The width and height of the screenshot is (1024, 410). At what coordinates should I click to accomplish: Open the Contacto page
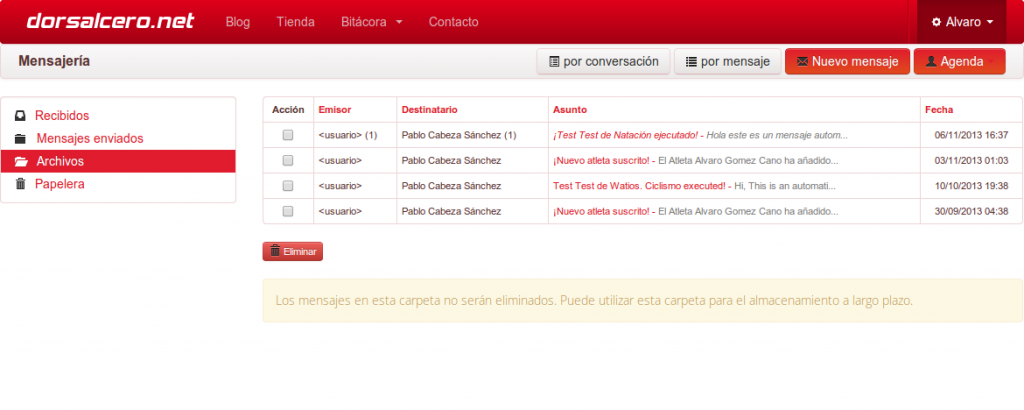[453, 22]
